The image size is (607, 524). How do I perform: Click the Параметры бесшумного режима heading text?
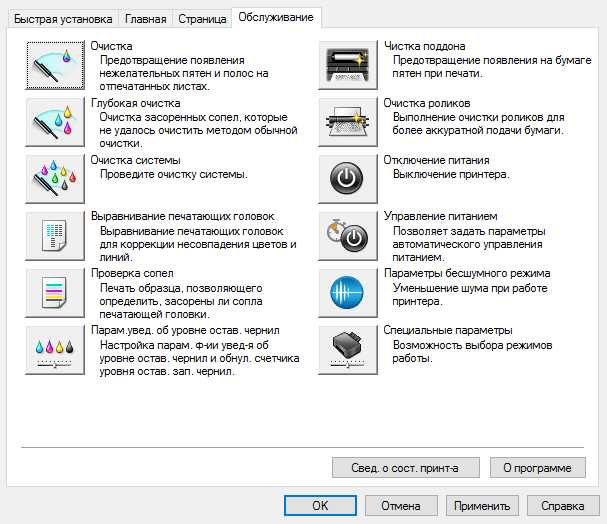point(467,273)
